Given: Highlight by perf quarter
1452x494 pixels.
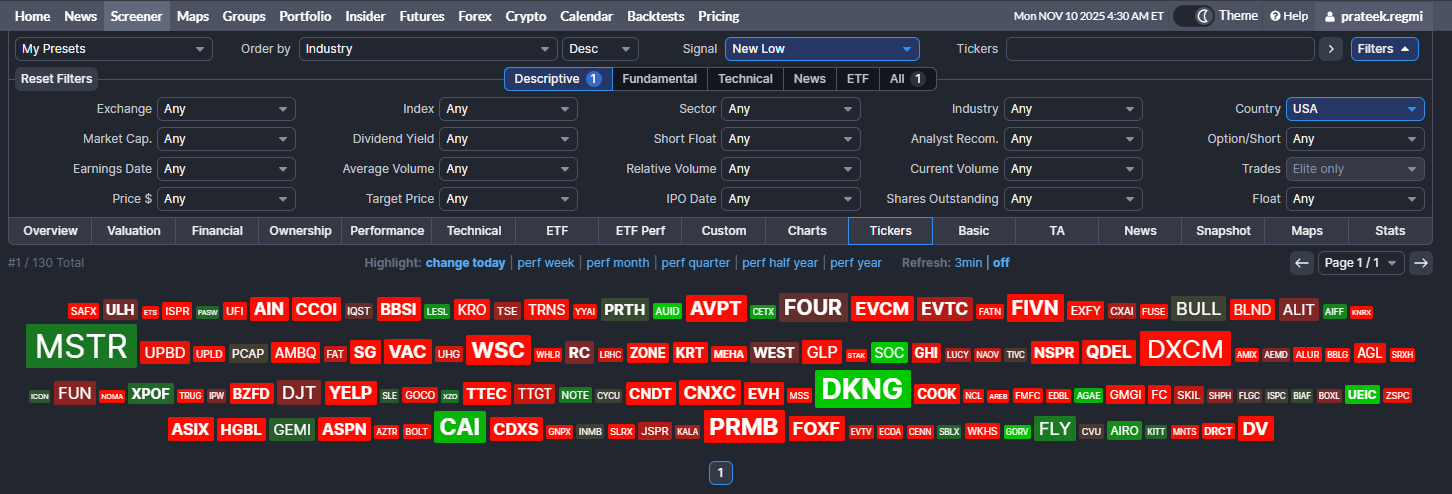Looking at the screenshot, I should (696, 263).
